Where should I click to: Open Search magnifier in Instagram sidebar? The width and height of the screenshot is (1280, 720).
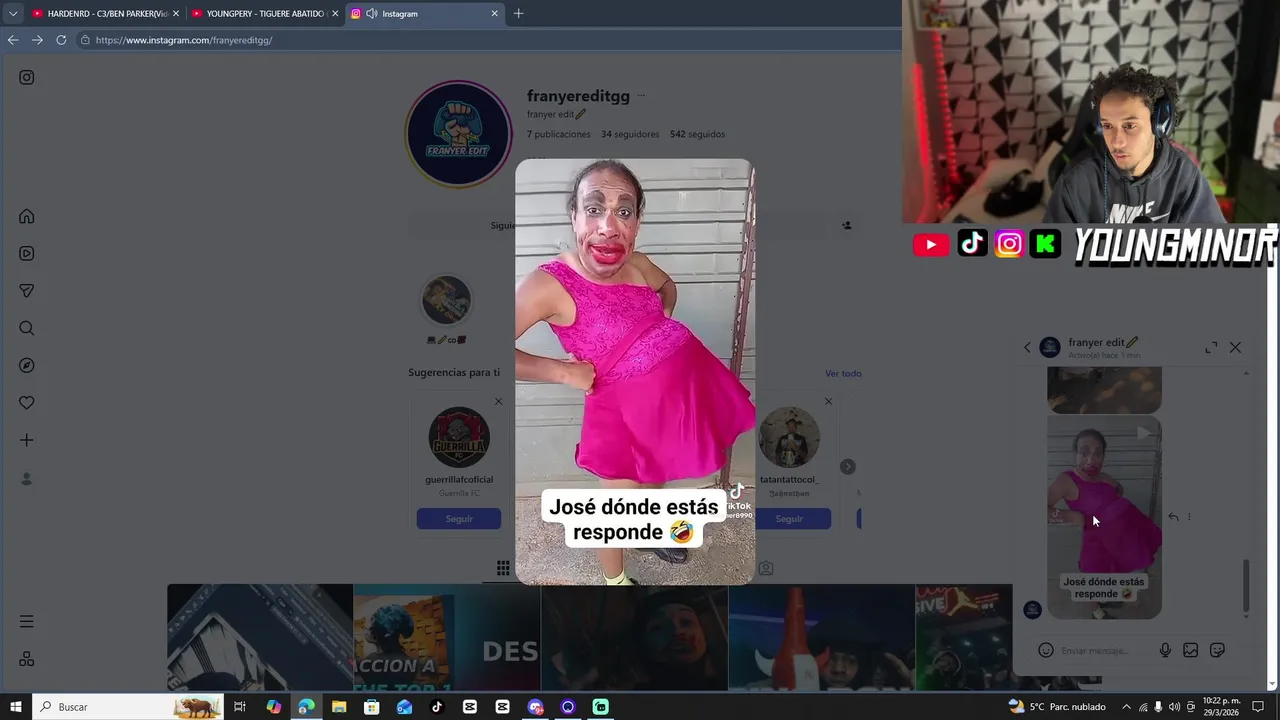pos(27,328)
